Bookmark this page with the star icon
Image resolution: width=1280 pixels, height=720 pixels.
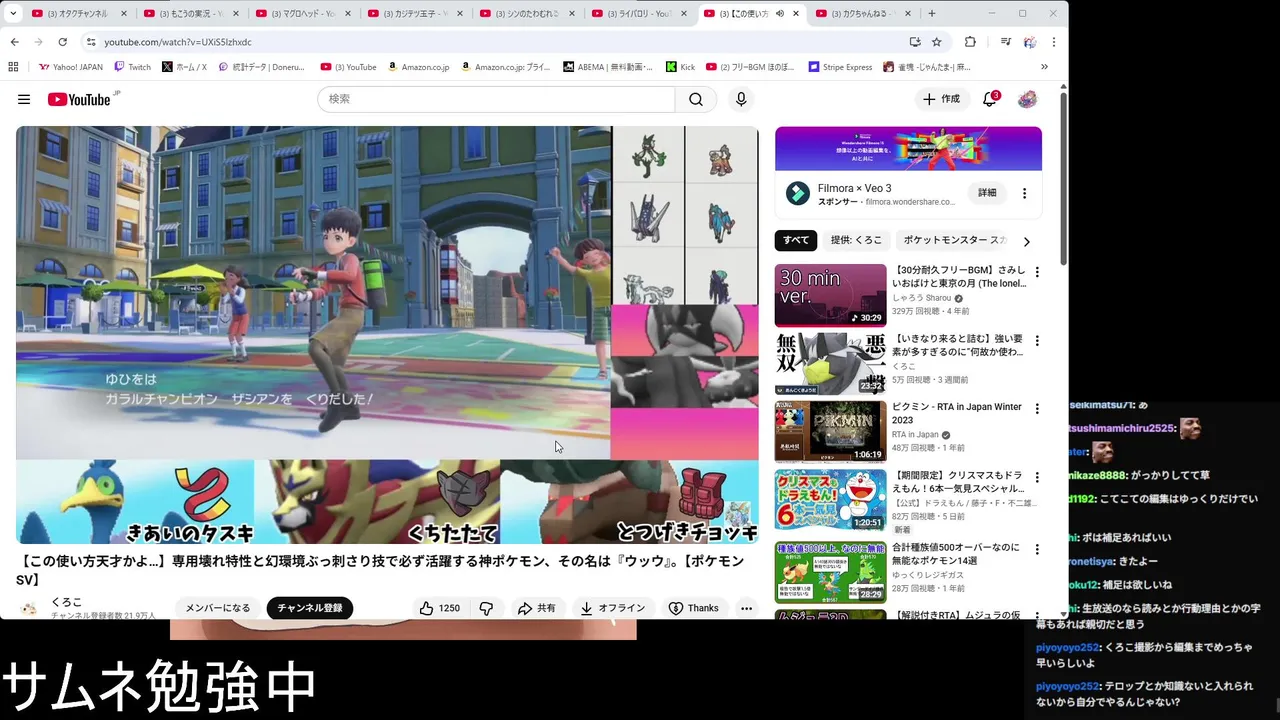tap(937, 42)
